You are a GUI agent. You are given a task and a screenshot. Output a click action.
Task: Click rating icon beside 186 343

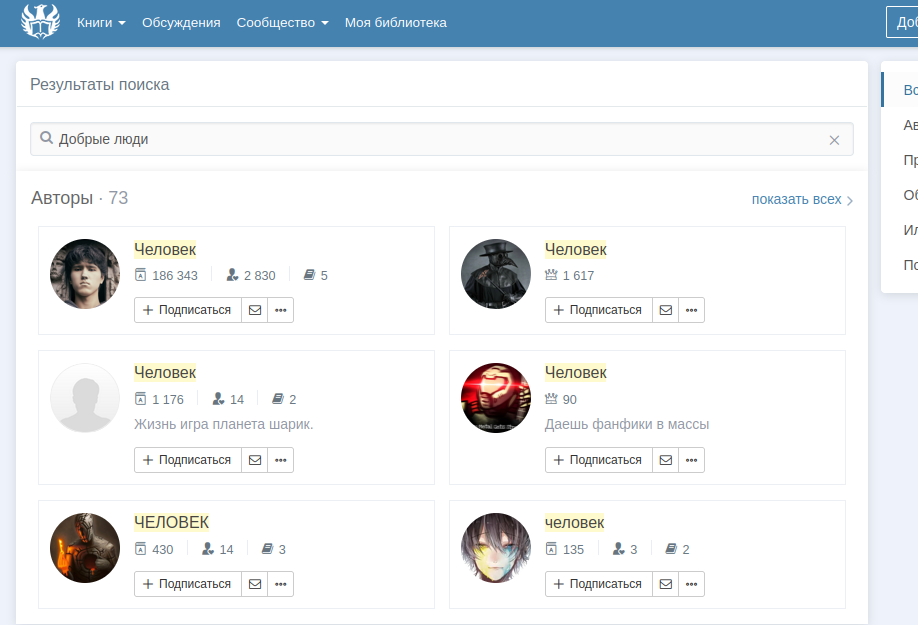[141, 275]
